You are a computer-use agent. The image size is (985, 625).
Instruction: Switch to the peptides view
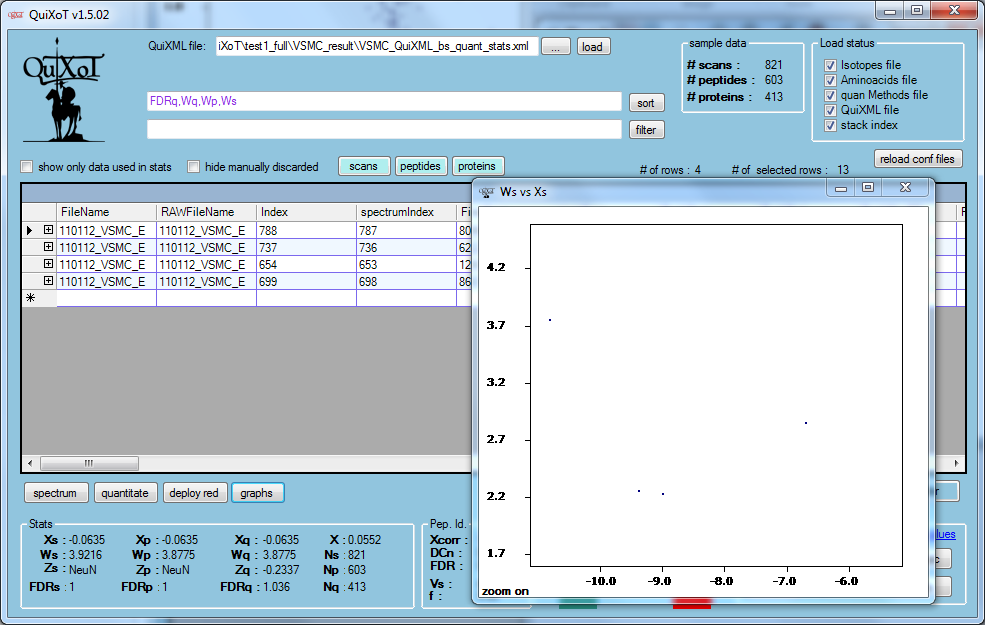coord(420,167)
